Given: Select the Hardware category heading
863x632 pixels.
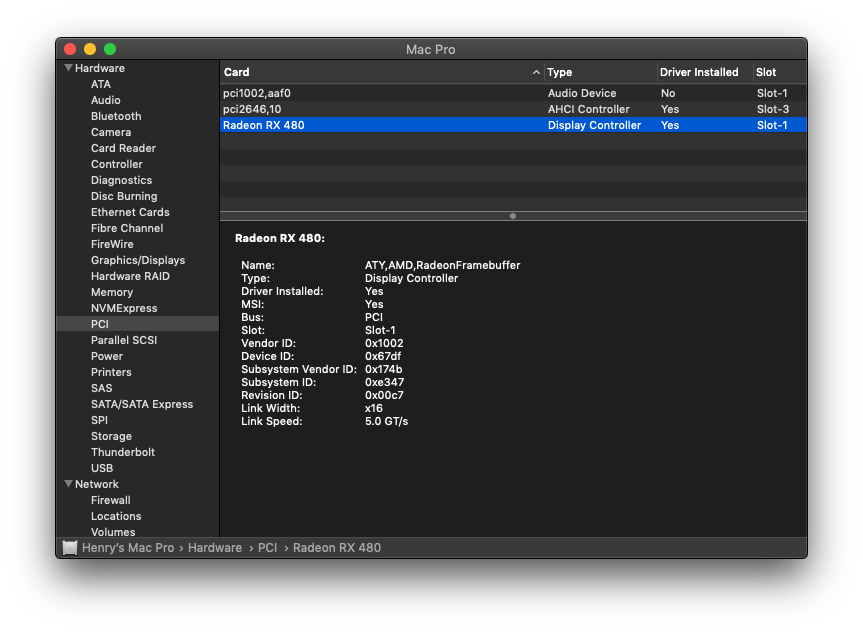Looking at the screenshot, I should (x=100, y=68).
